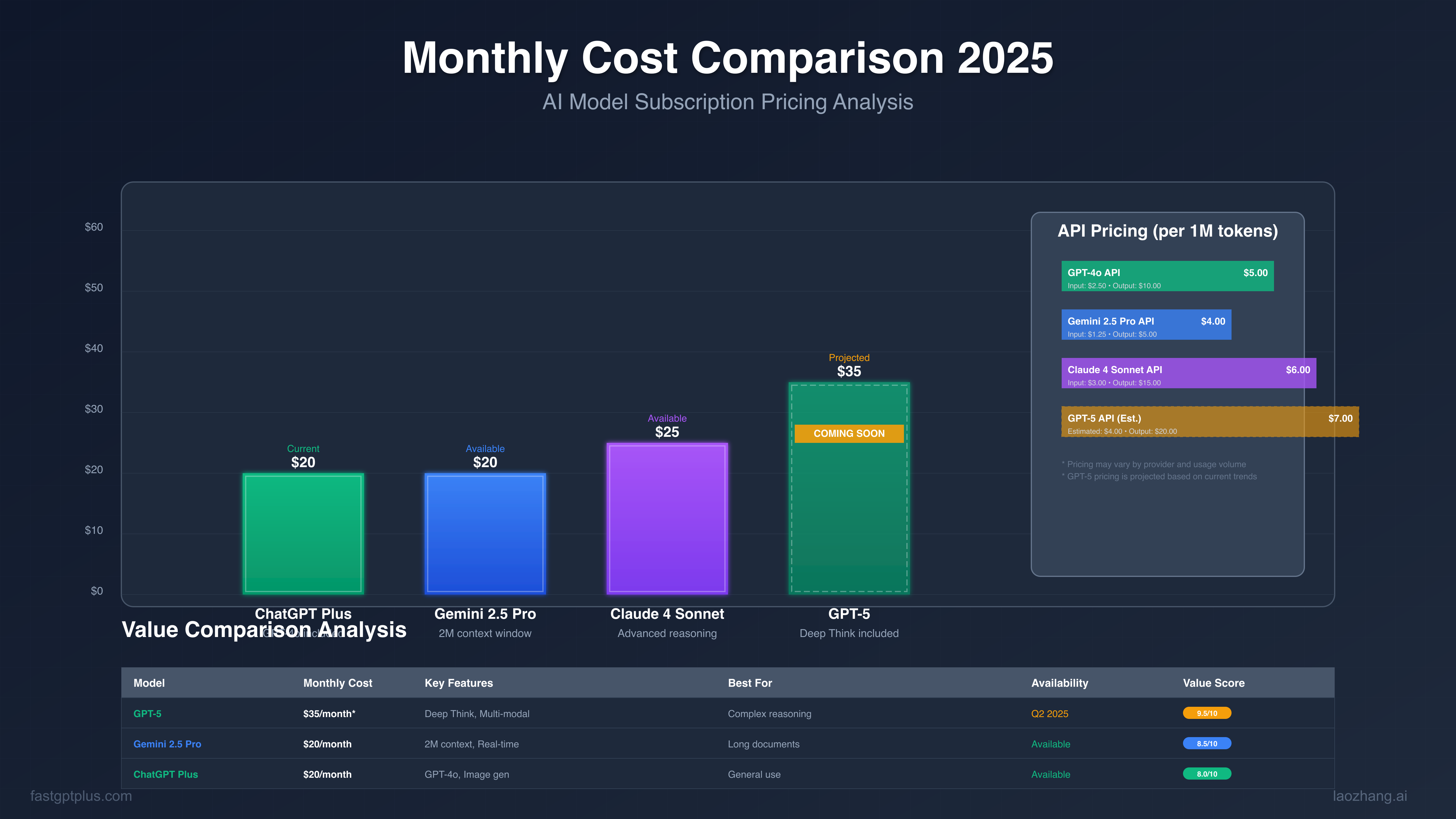Click the Value Comparison Analysis heading

[264, 630]
